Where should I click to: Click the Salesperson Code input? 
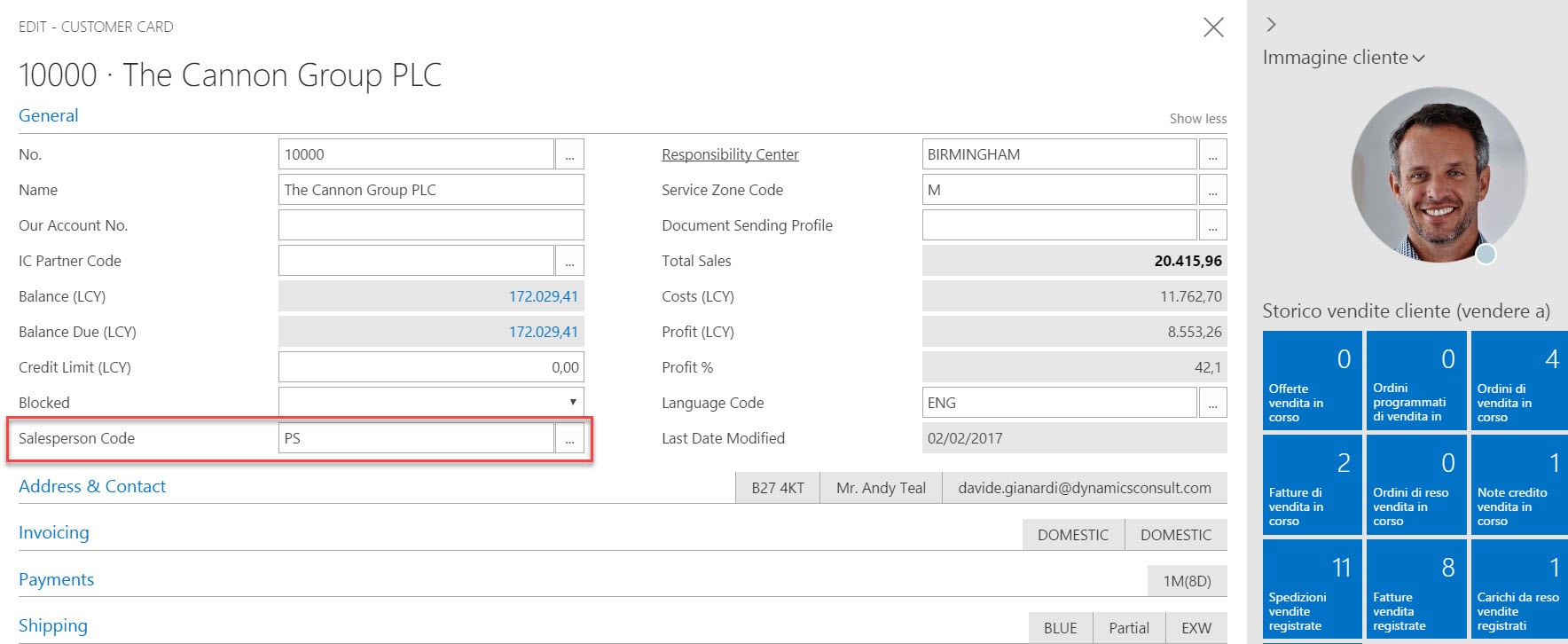click(416, 438)
